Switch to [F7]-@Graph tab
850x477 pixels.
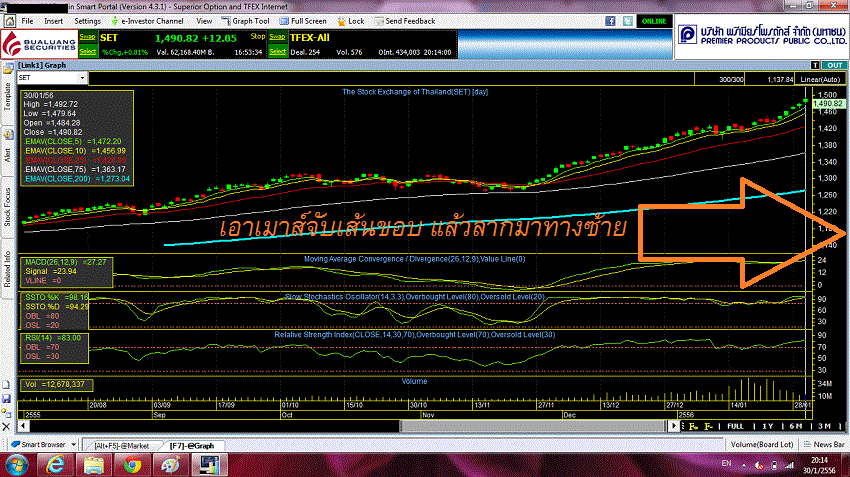[192, 446]
